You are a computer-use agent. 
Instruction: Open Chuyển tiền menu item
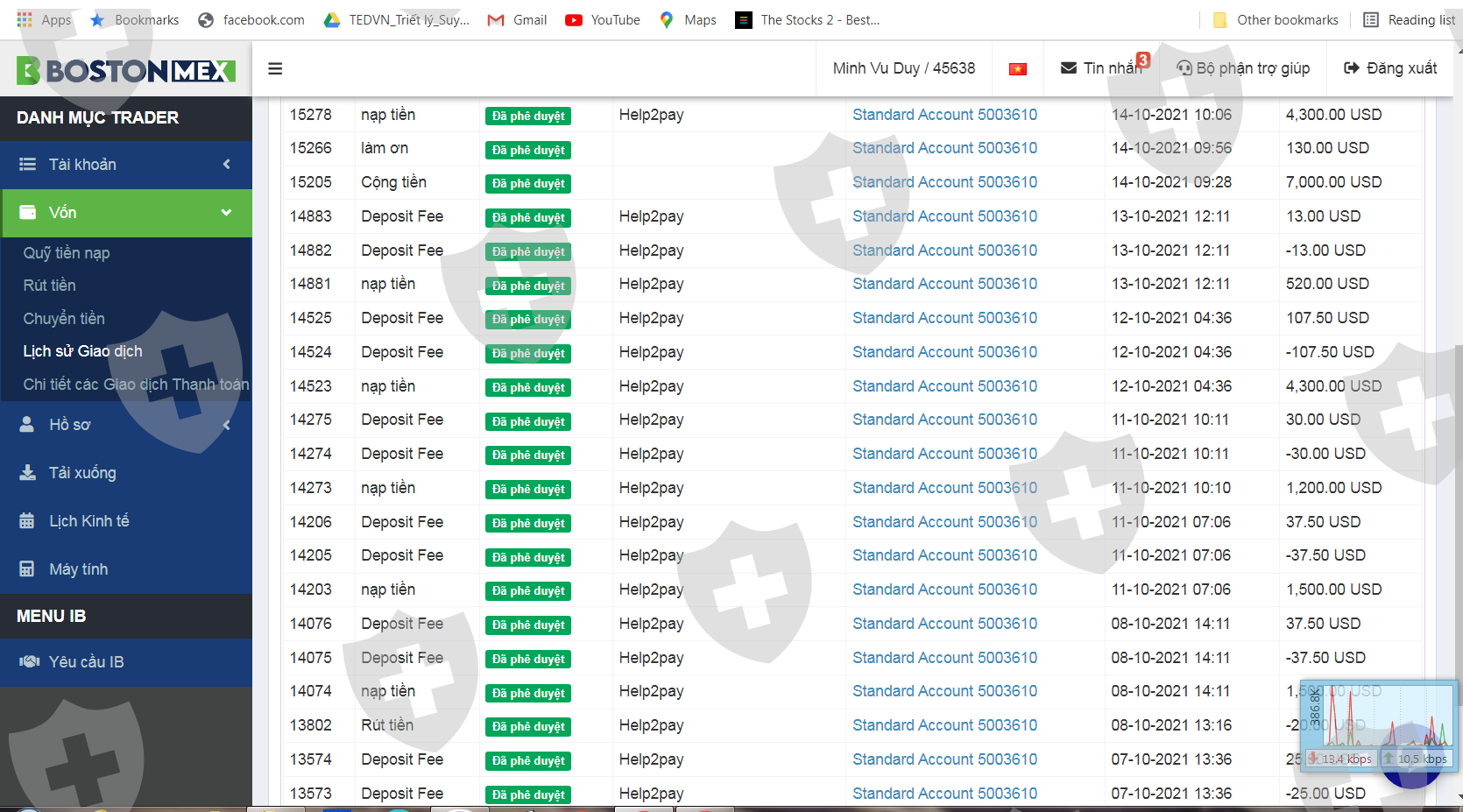point(64,319)
